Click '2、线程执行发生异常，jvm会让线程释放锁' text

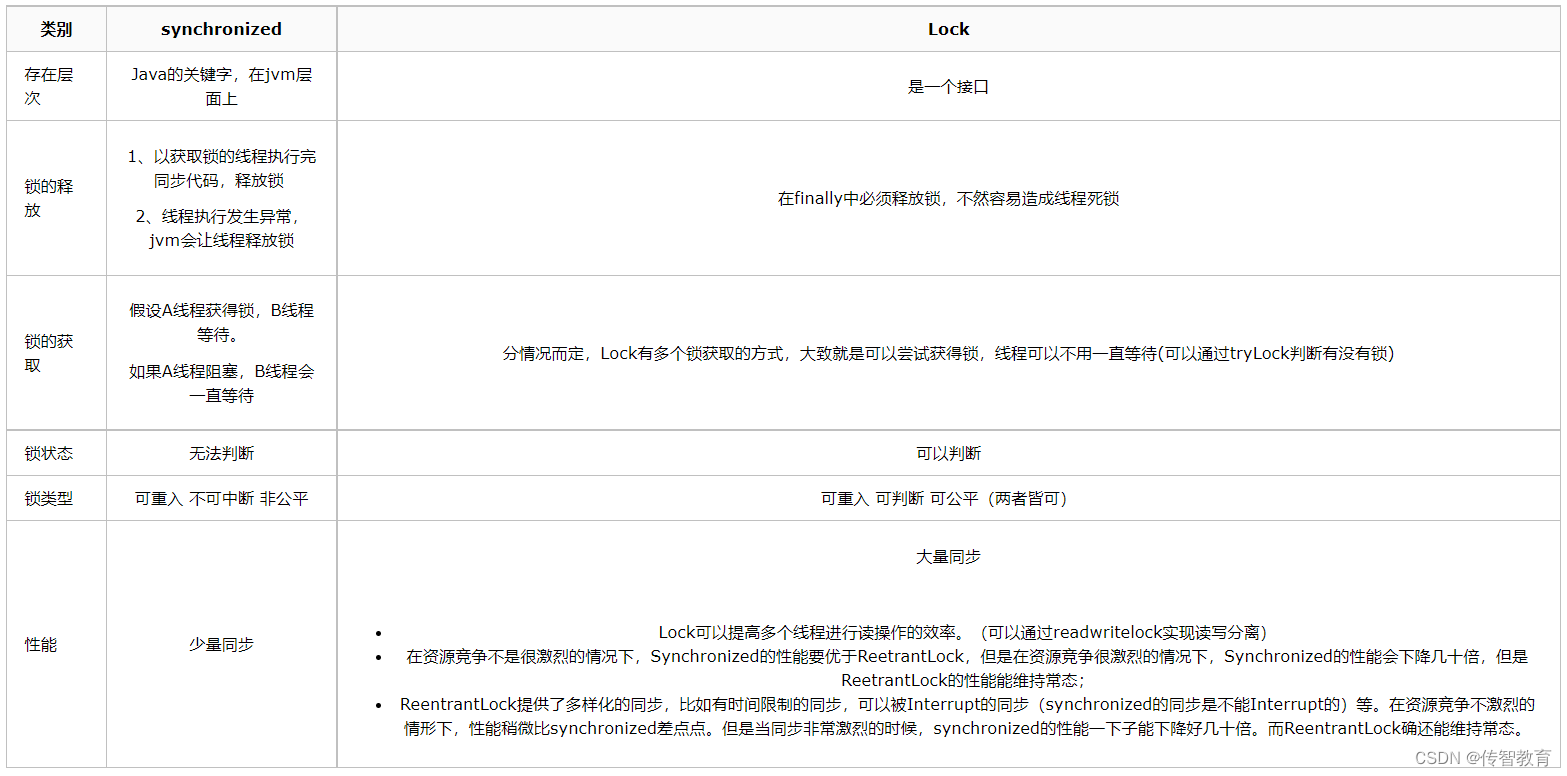(221, 228)
